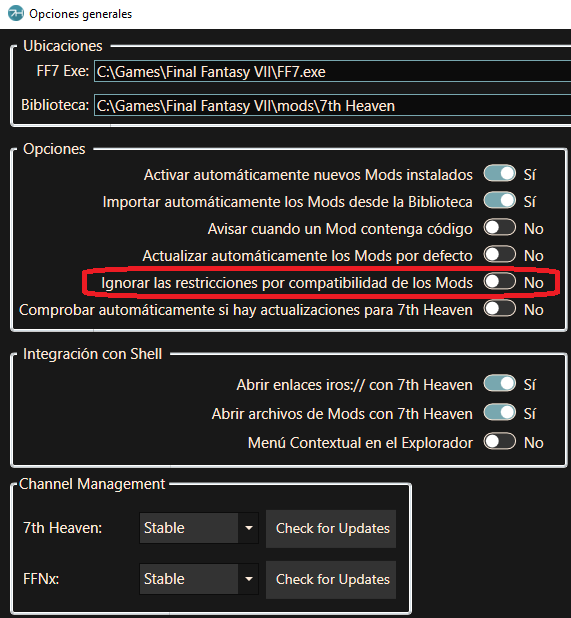Click the 7th Heaven app icon in title bar
Viewport: 571px width, 618px height.
(16, 13)
